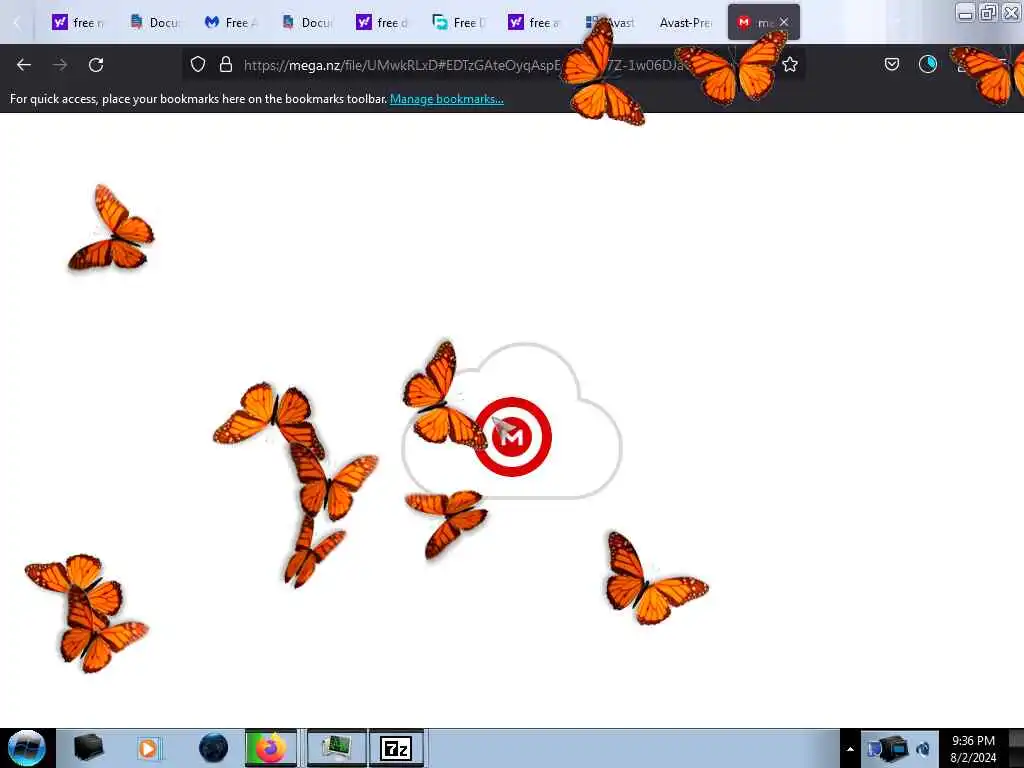1024x768 pixels.
Task: Switch to the Yahoo 'free a' tab
Action: point(534,22)
